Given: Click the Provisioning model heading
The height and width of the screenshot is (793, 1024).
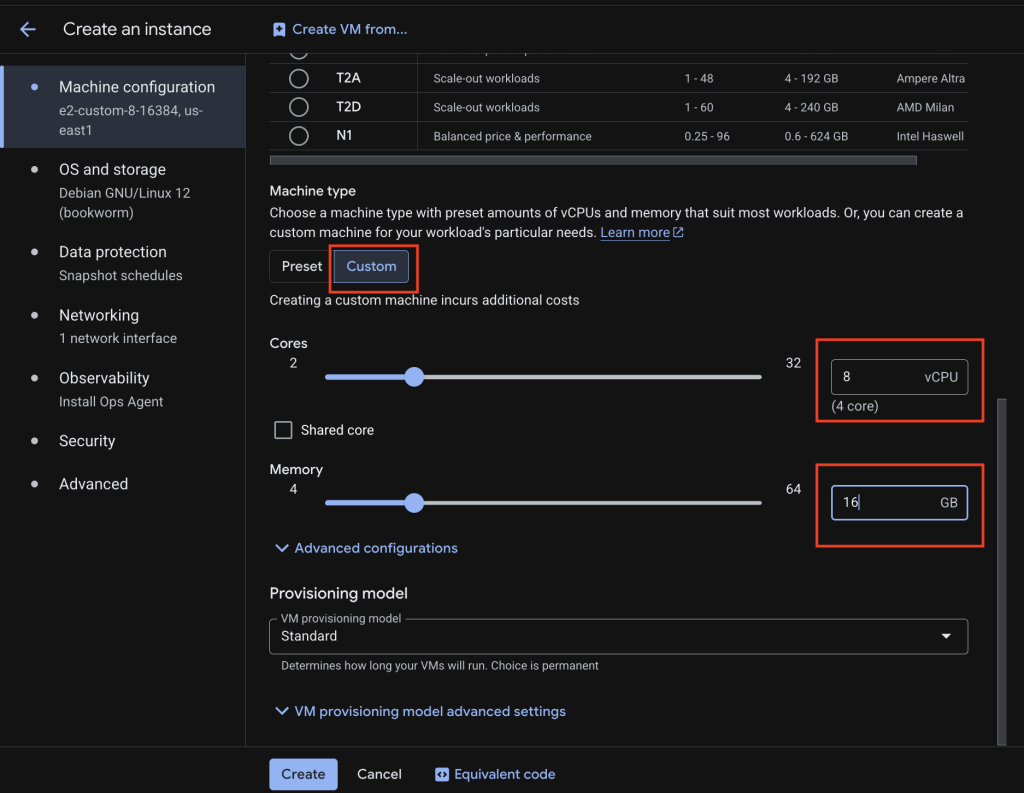Looking at the screenshot, I should [x=338, y=593].
